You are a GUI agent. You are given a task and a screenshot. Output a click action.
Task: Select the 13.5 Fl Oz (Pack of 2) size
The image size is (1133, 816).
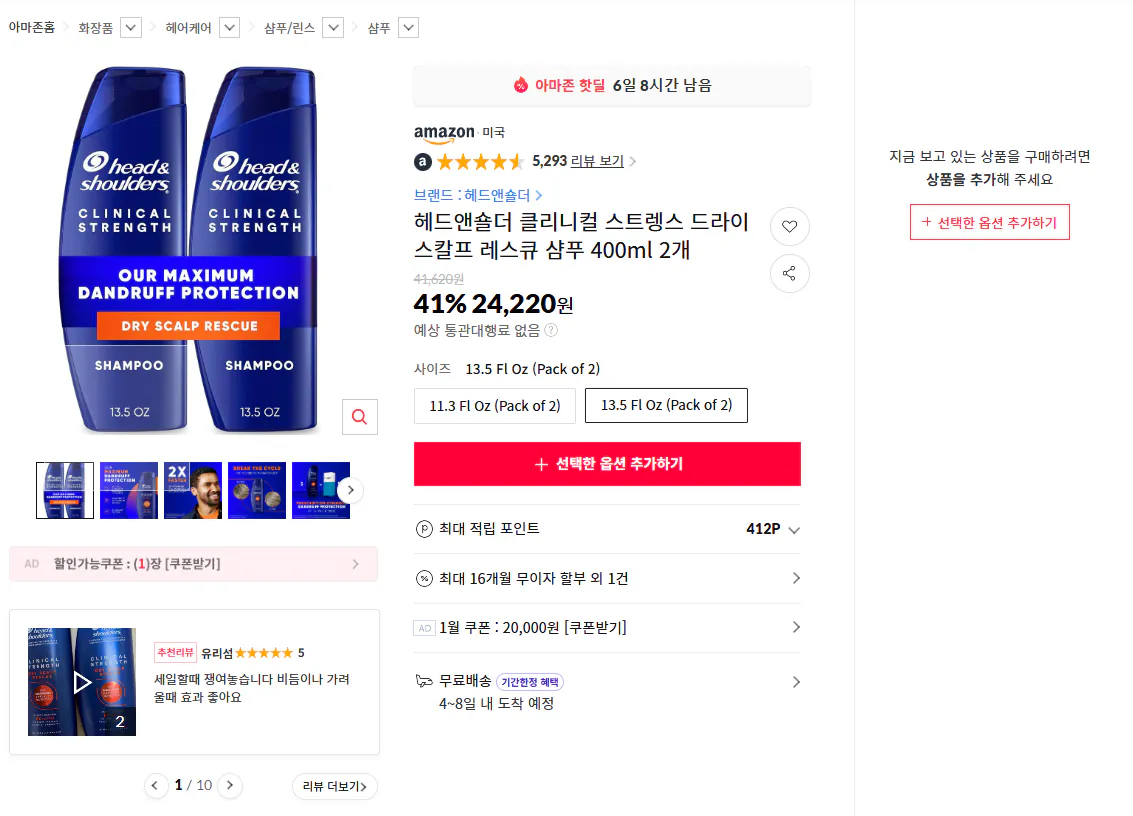(666, 406)
